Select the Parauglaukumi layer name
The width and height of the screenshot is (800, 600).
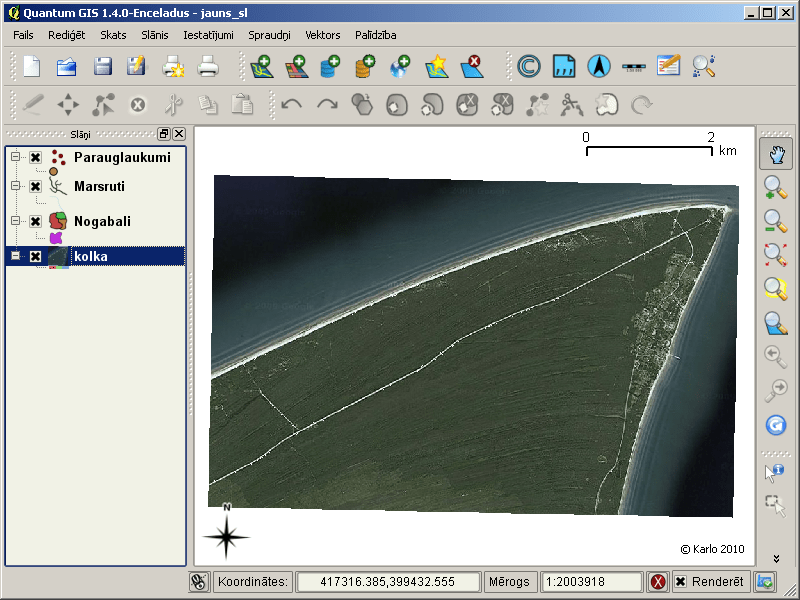[122, 157]
